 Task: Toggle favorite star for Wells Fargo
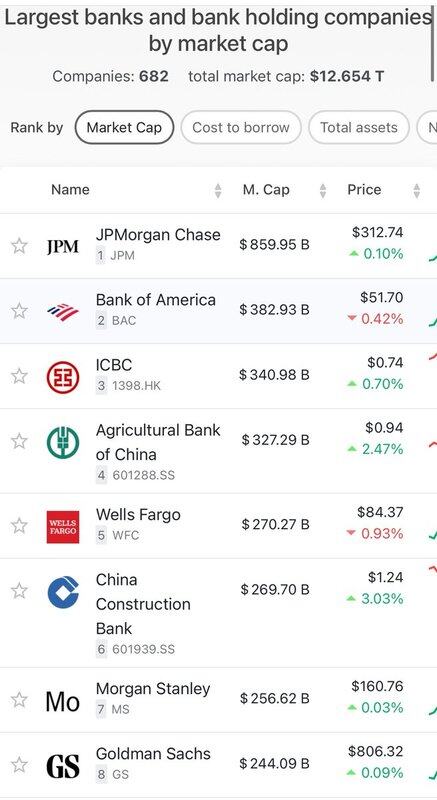19,525
